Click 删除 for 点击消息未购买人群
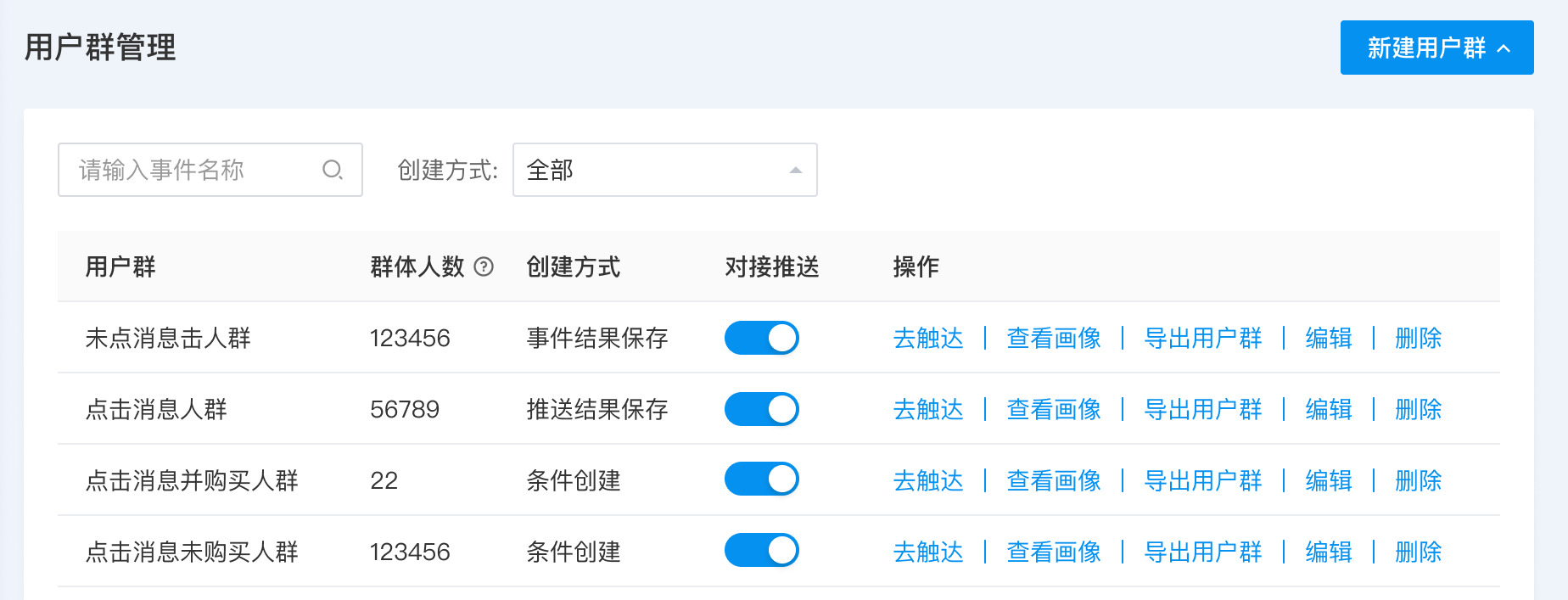Viewport: 1568px width, 600px height. (x=1419, y=552)
